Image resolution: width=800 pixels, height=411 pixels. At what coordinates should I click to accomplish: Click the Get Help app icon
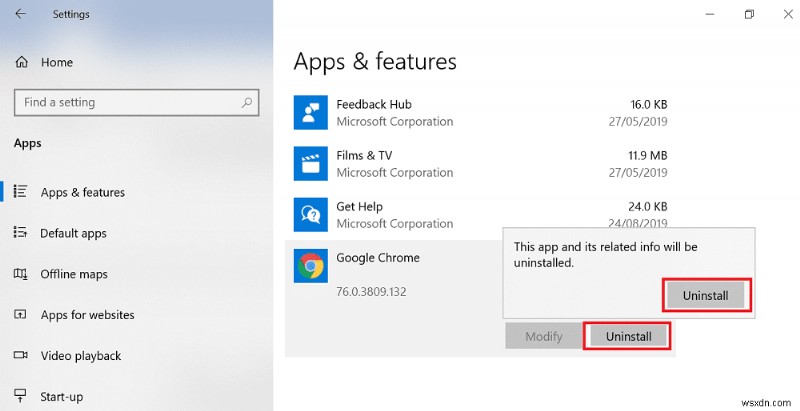(x=310, y=215)
